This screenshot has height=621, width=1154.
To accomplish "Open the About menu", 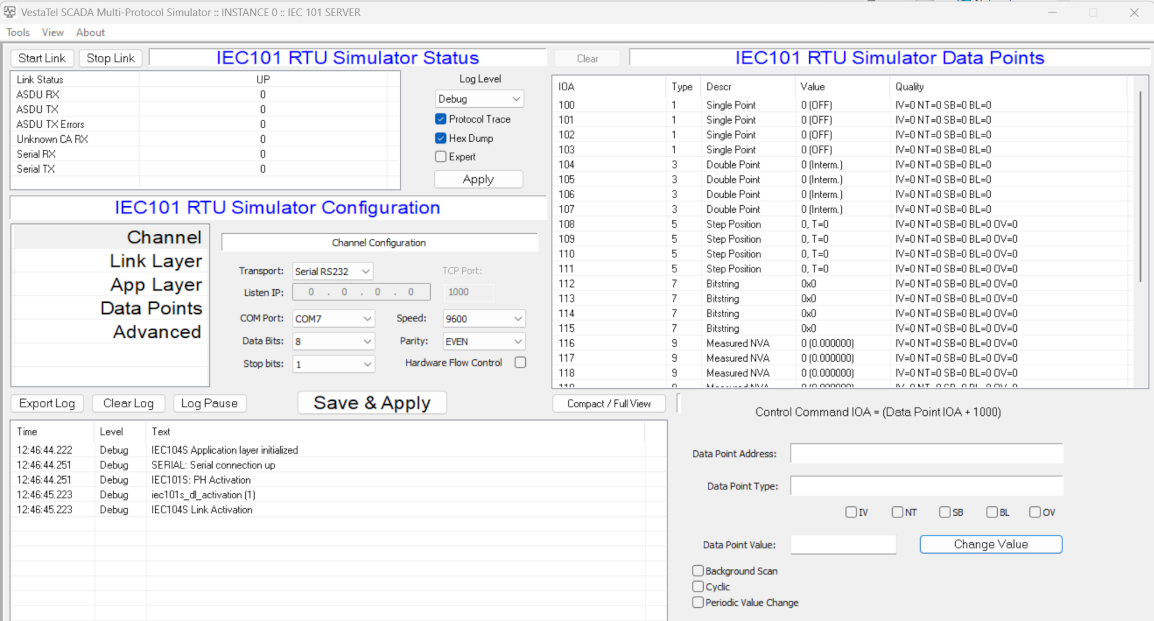I will (x=91, y=33).
